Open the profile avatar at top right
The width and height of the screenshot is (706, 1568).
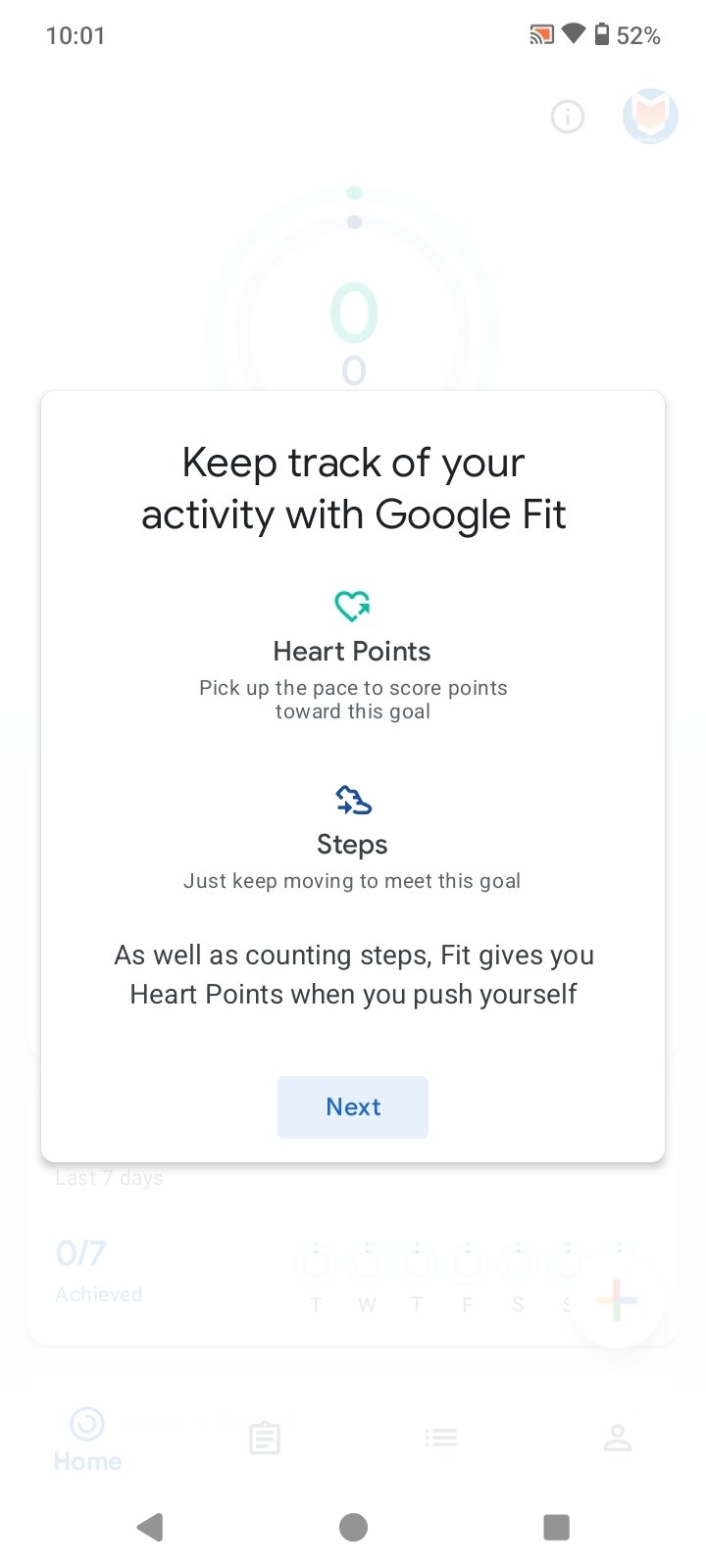click(650, 117)
